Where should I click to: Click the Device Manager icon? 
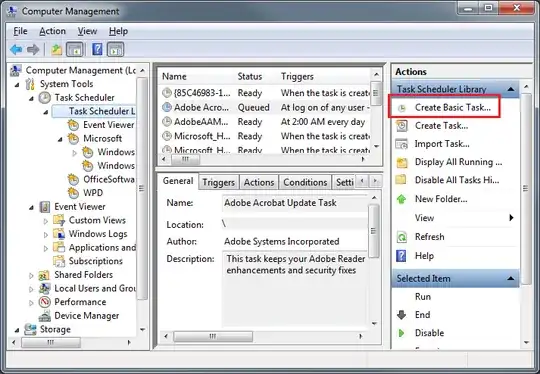point(45,316)
